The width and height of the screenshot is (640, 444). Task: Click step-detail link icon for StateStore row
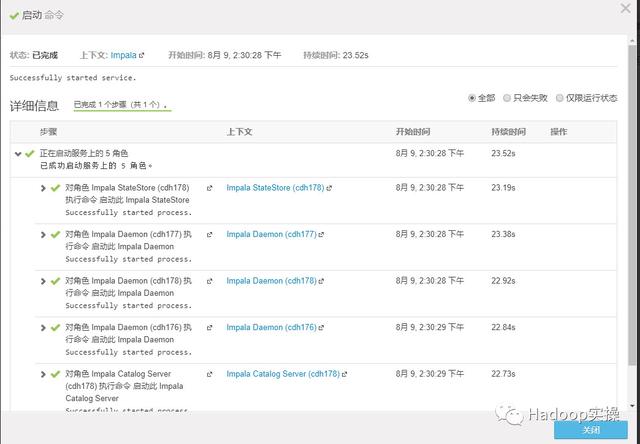[x=209, y=188]
